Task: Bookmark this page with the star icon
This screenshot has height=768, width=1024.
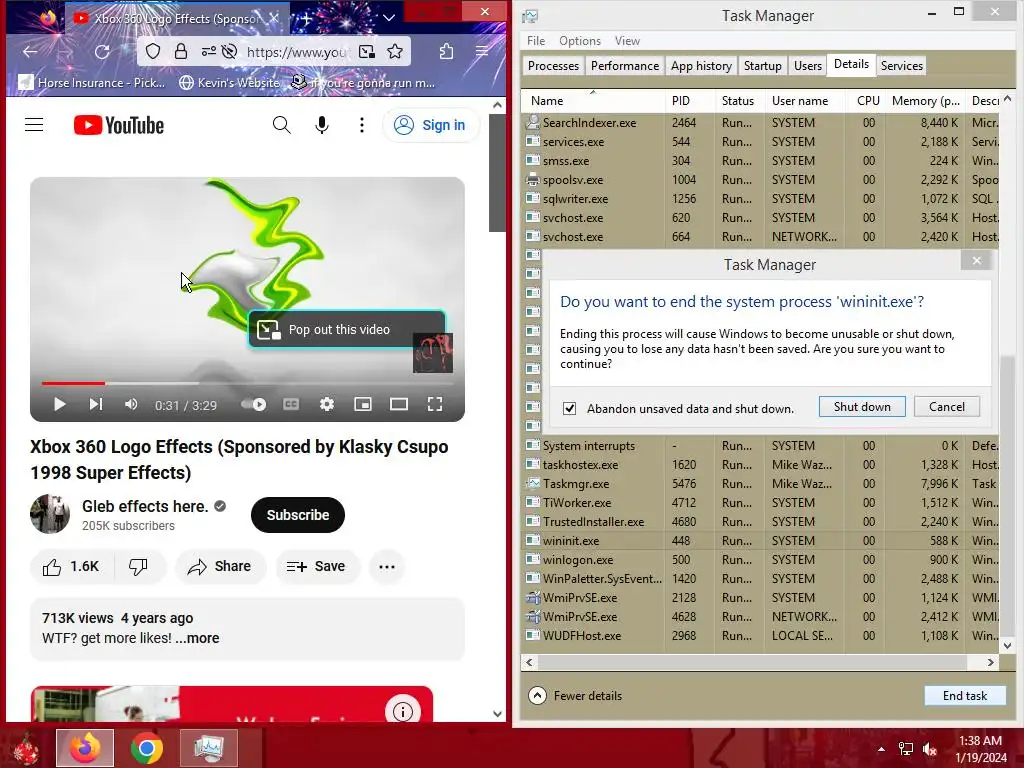Action: (x=395, y=52)
